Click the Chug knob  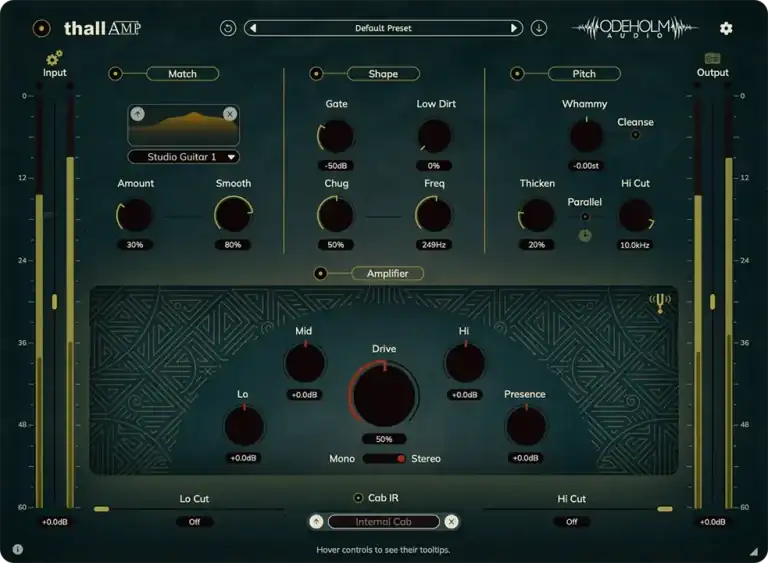point(336,215)
